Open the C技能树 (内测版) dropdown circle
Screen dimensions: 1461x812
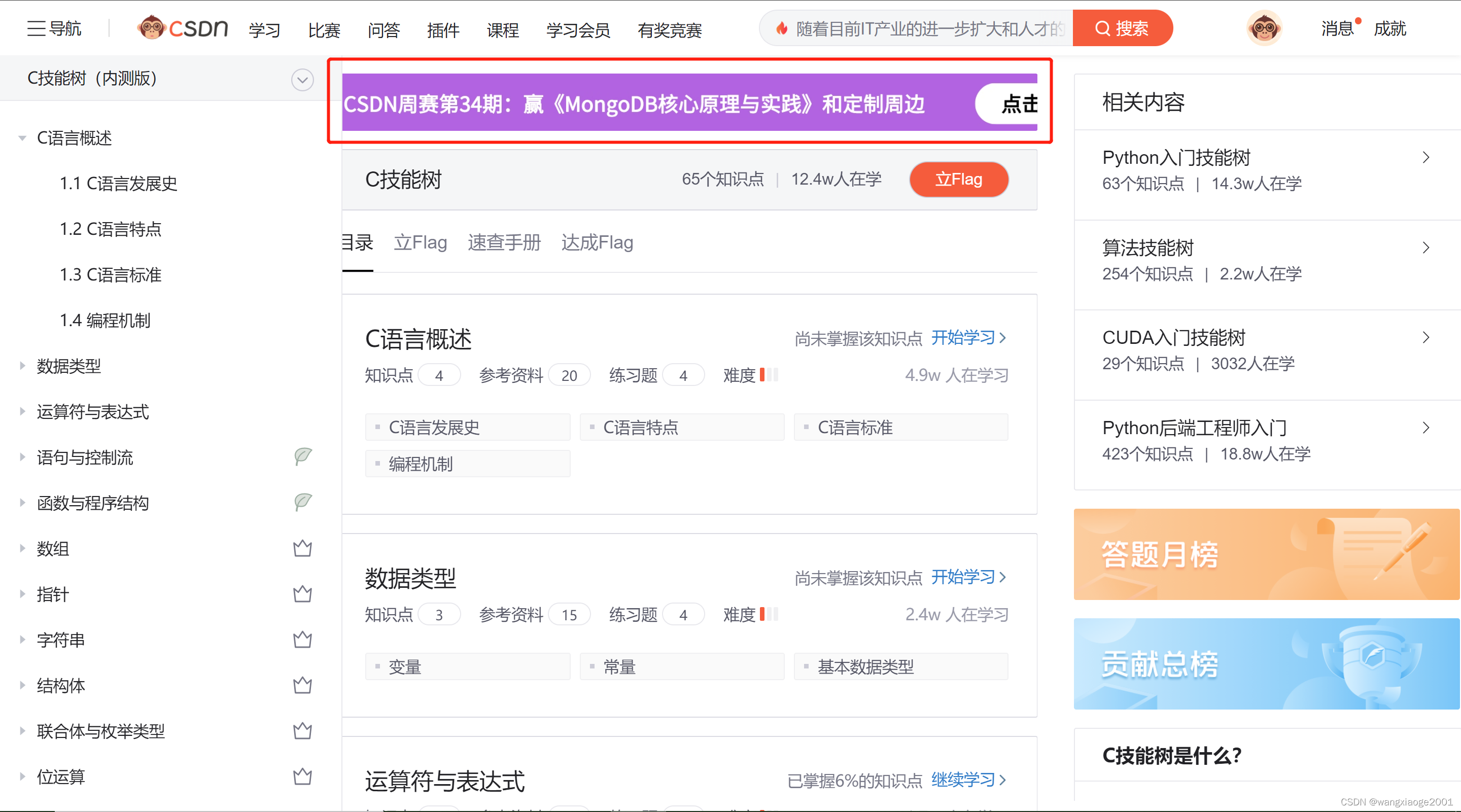click(x=302, y=80)
